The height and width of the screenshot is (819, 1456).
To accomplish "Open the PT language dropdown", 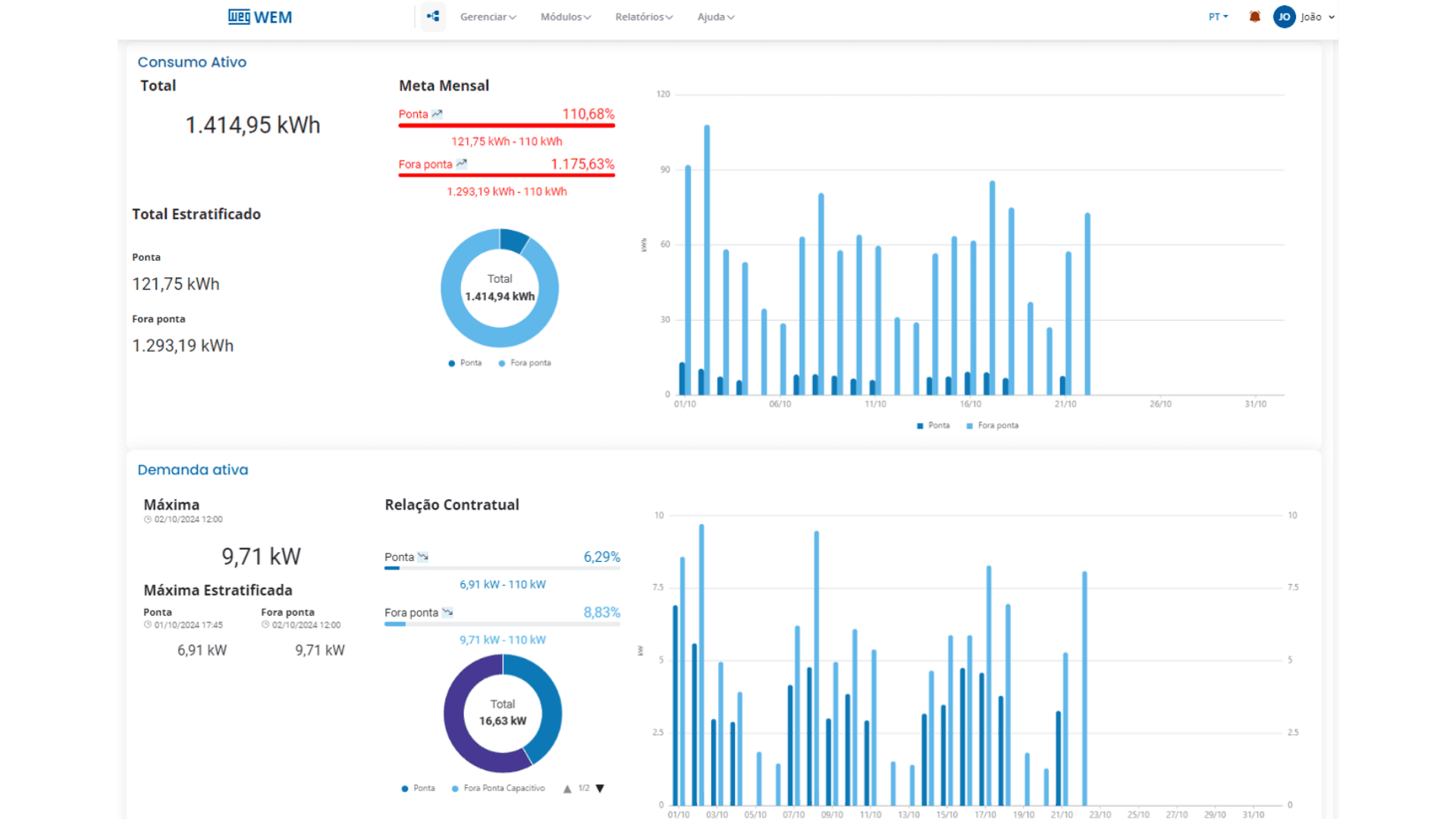I will (x=1218, y=17).
